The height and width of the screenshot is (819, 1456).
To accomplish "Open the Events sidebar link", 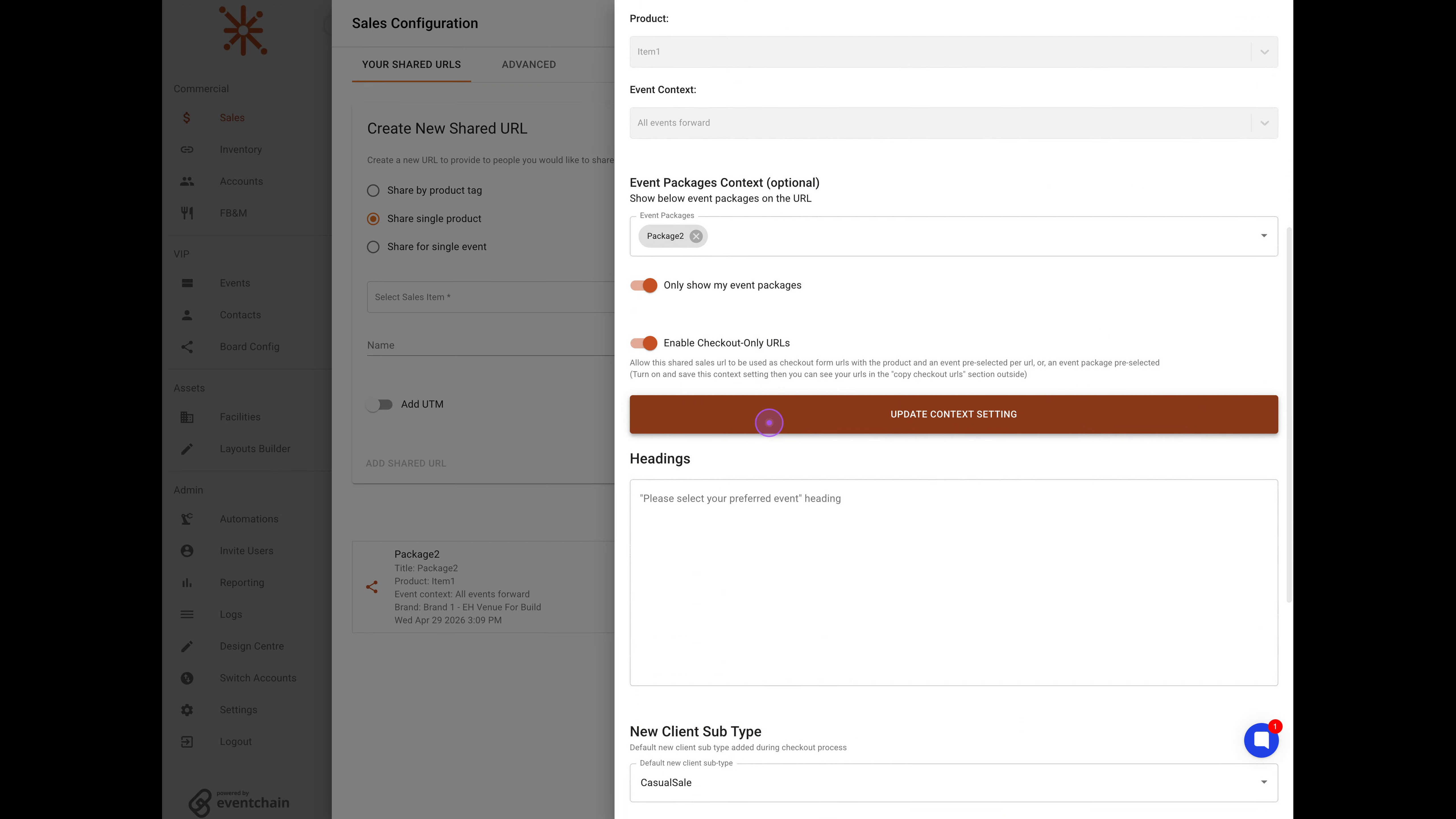I will tap(235, 283).
